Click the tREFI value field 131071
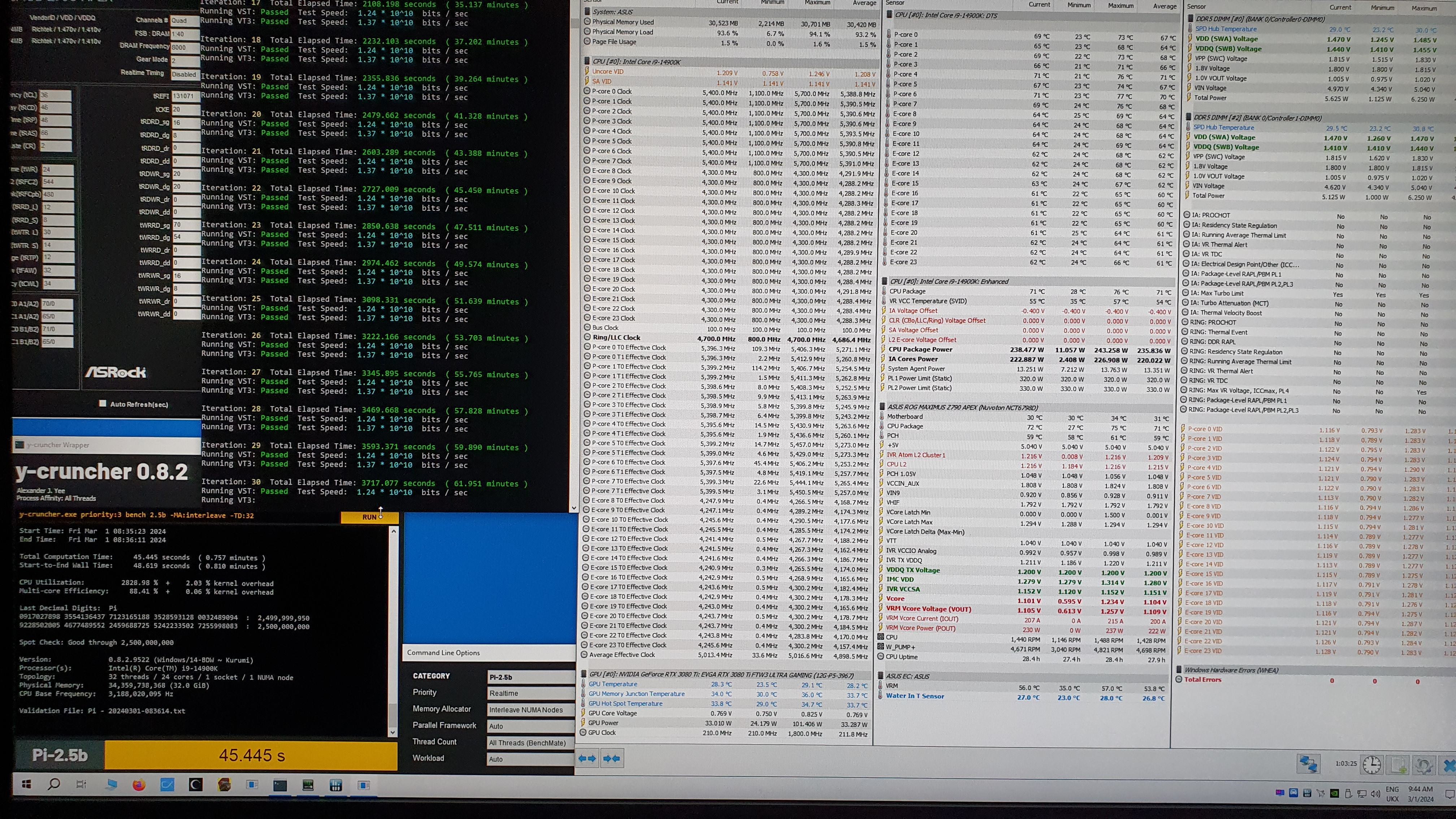Image resolution: width=1456 pixels, height=819 pixels. [x=186, y=96]
